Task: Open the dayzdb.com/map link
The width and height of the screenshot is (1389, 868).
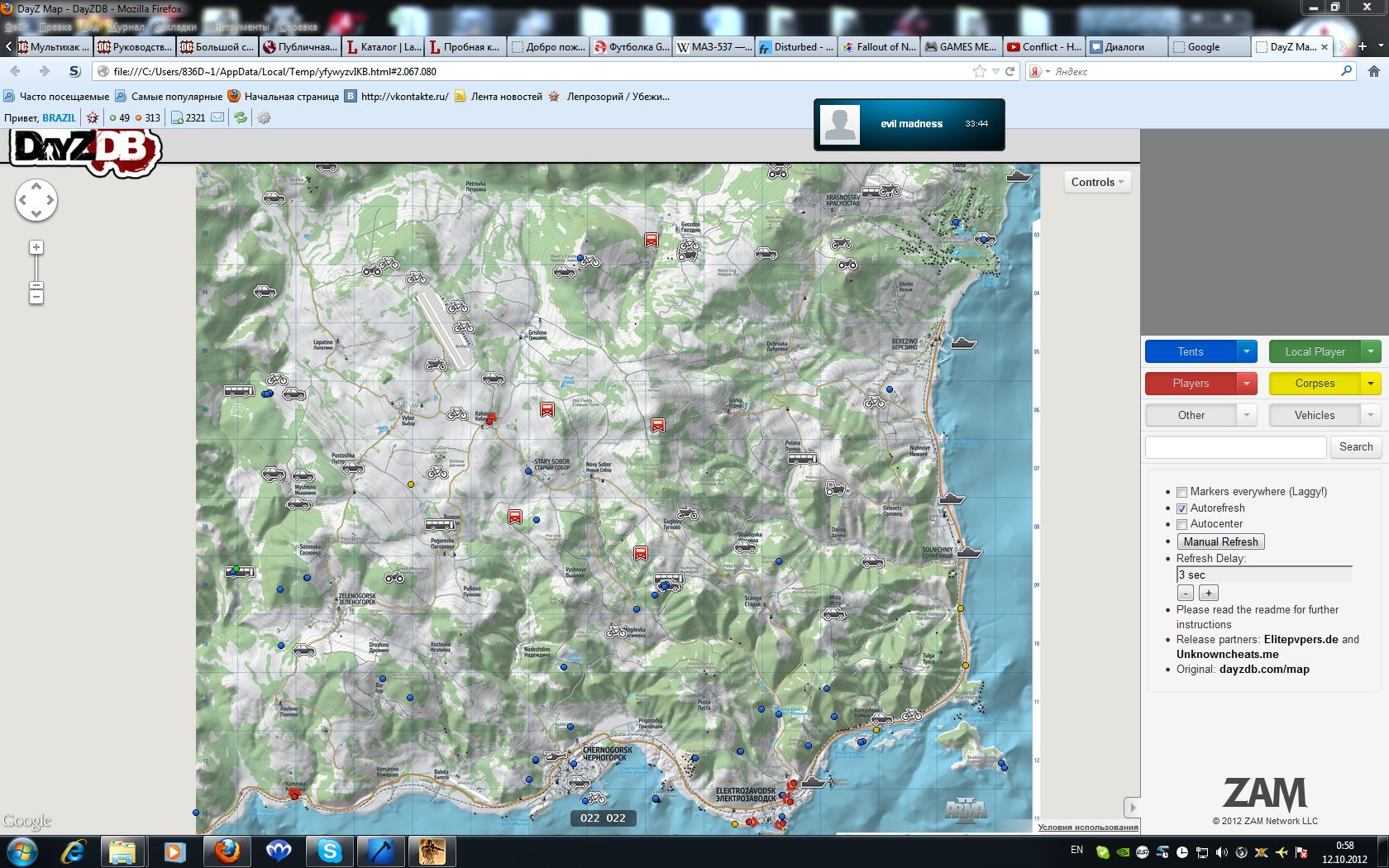Action: 1264,670
